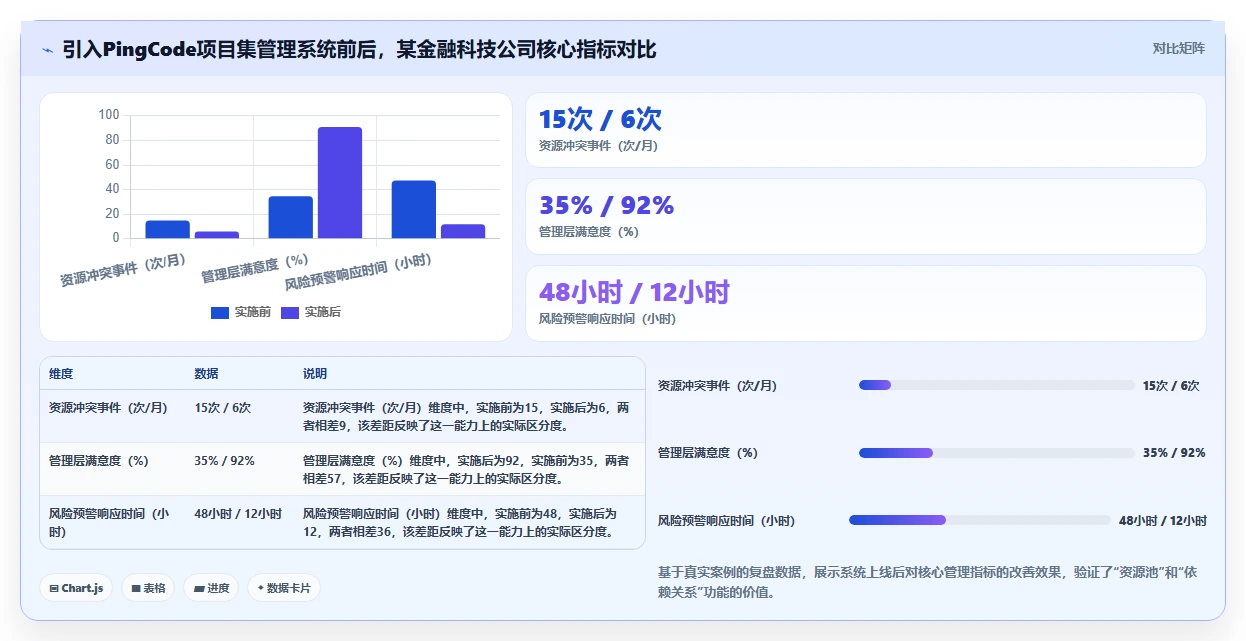The width and height of the screenshot is (1246, 641).
Task: Click the 资源冲突事件 progress bar
Action: 997,385
